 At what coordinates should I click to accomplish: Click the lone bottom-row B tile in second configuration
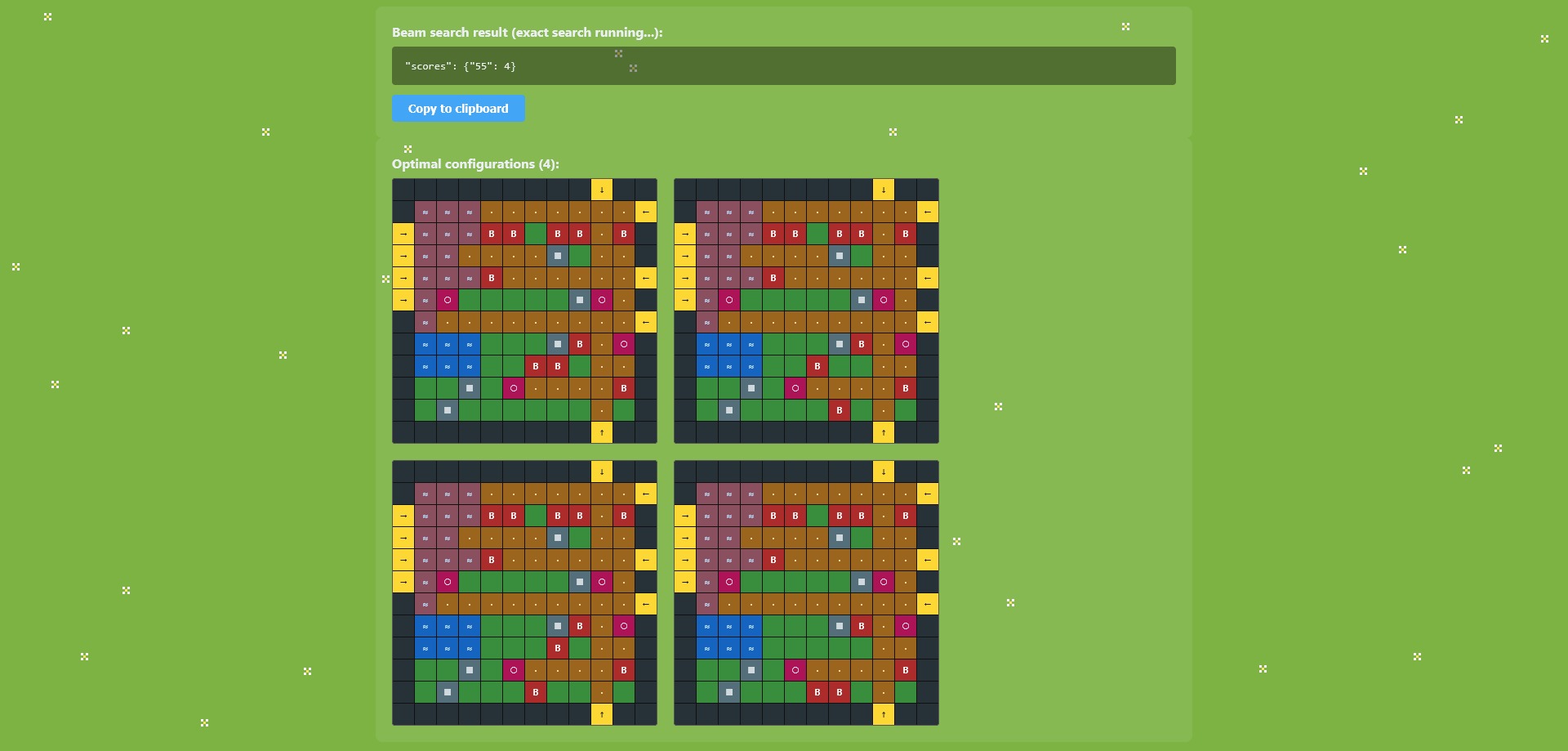click(840, 410)
